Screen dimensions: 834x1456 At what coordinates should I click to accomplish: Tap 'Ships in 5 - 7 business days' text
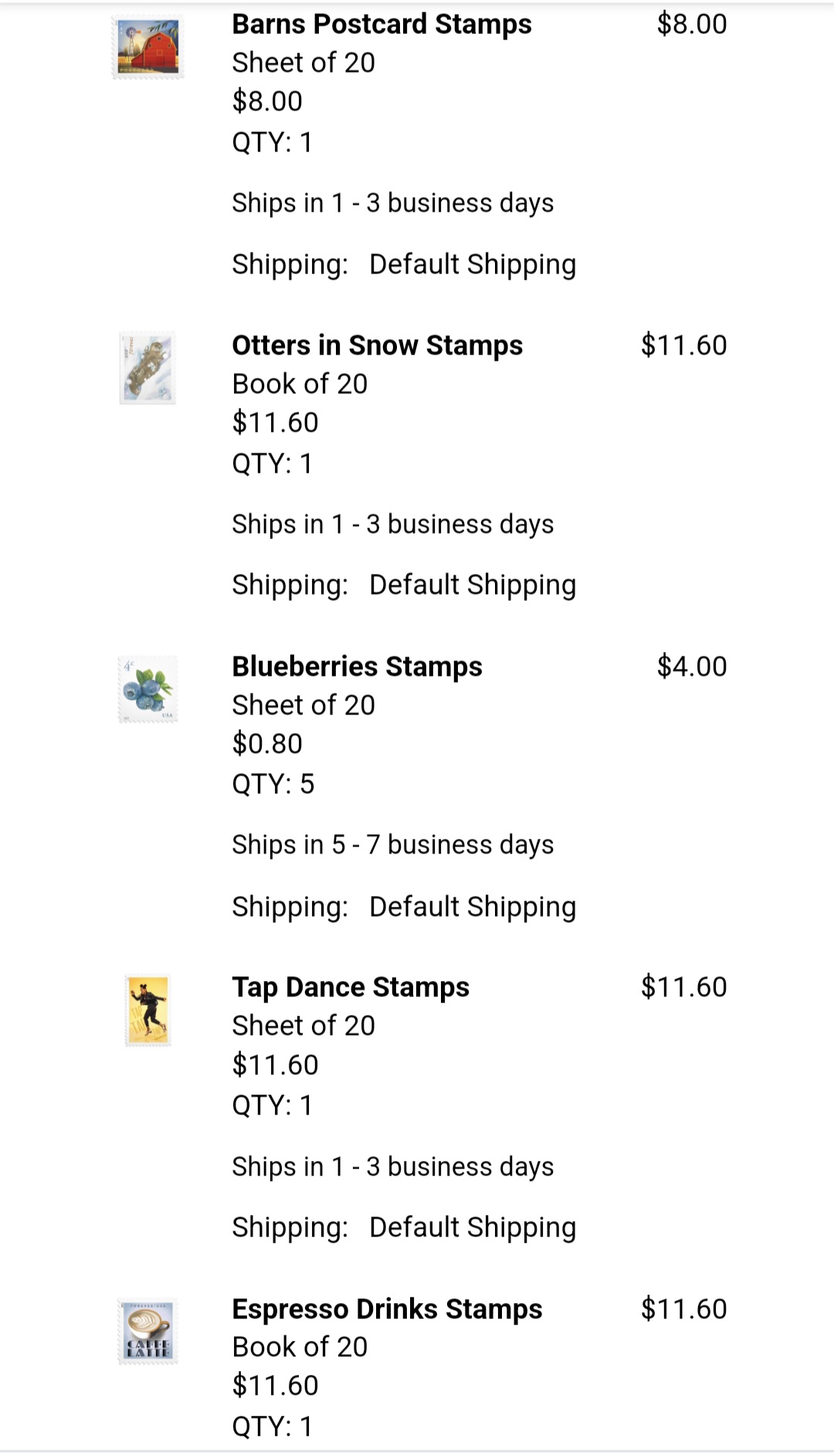[392, 845]
